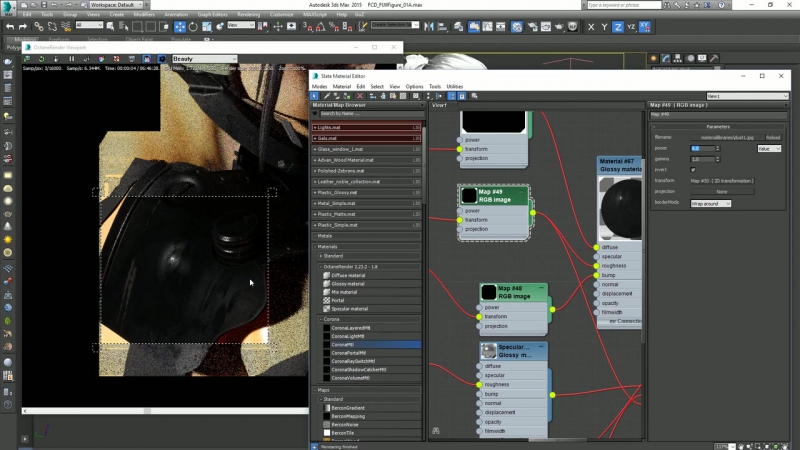
Task: Open the borderMode Wrap around dropdown
Action: [710, 203]
